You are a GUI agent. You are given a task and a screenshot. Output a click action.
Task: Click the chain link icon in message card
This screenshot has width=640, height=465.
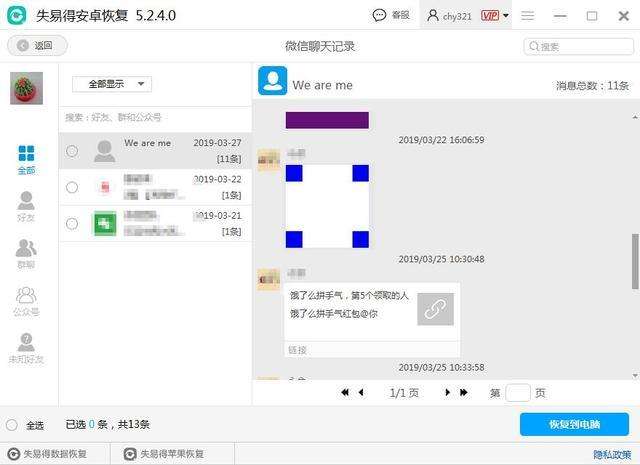[x=435, y=309]
